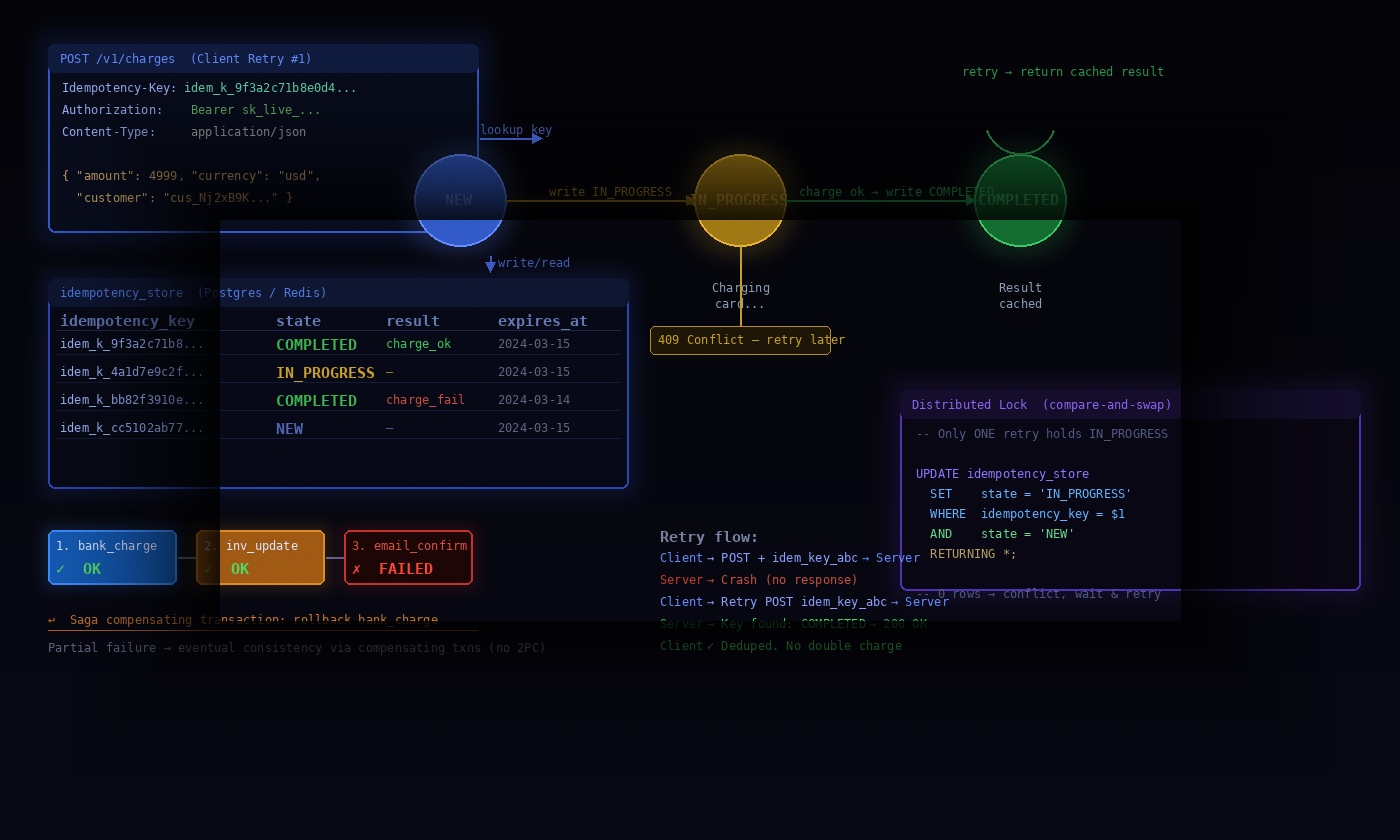Image resolution: width=1400 pixels, height=840 pixels.
Task: Click the COMPLETED state in idem_k_9f3a2c71b8 row
Action: 316,344
